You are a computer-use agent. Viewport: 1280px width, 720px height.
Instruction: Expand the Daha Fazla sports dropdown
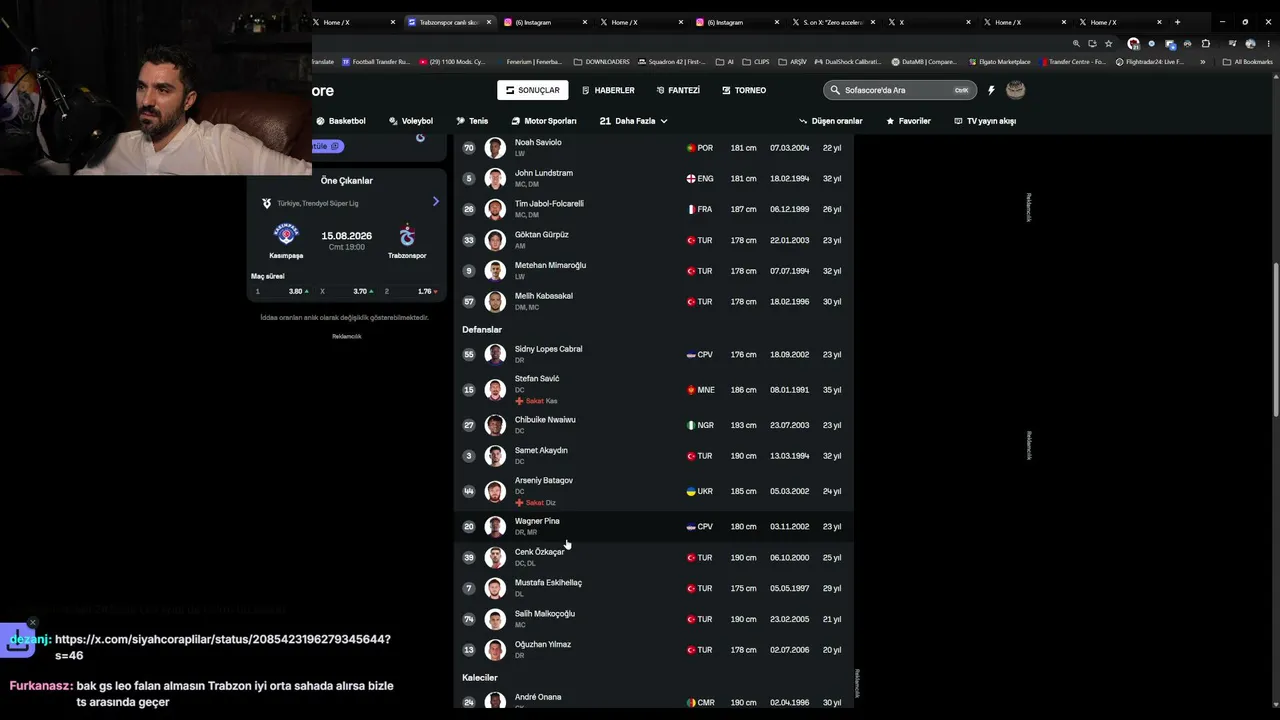click(633, 121)
